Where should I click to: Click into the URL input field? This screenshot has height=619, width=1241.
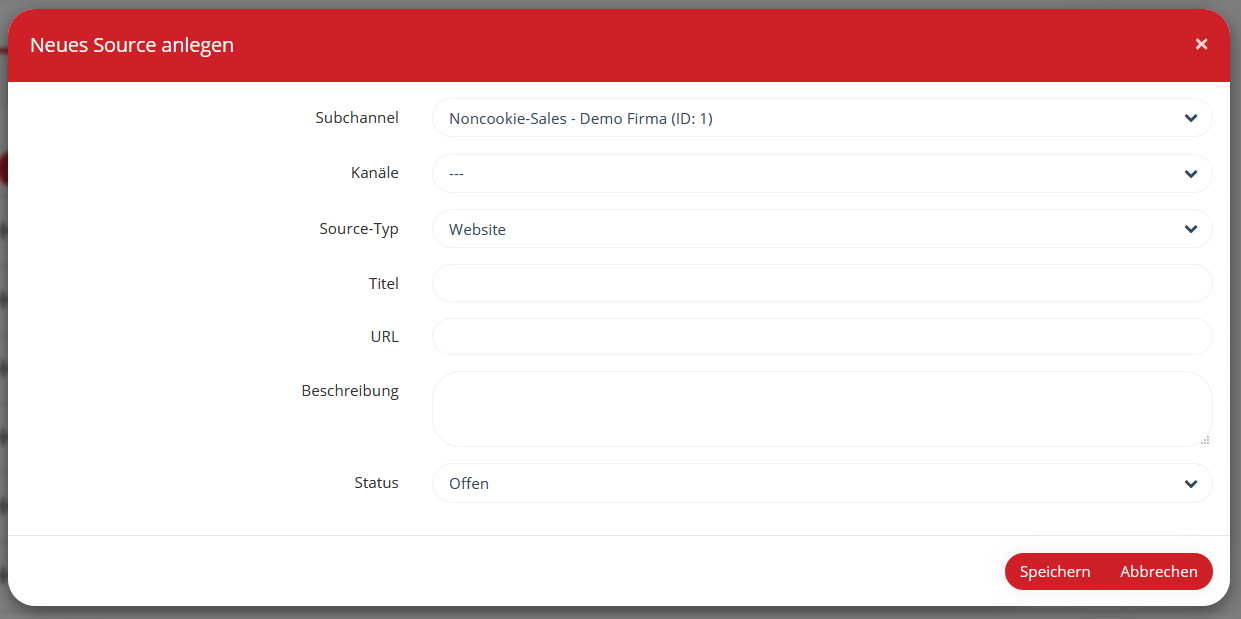[821, 337]
